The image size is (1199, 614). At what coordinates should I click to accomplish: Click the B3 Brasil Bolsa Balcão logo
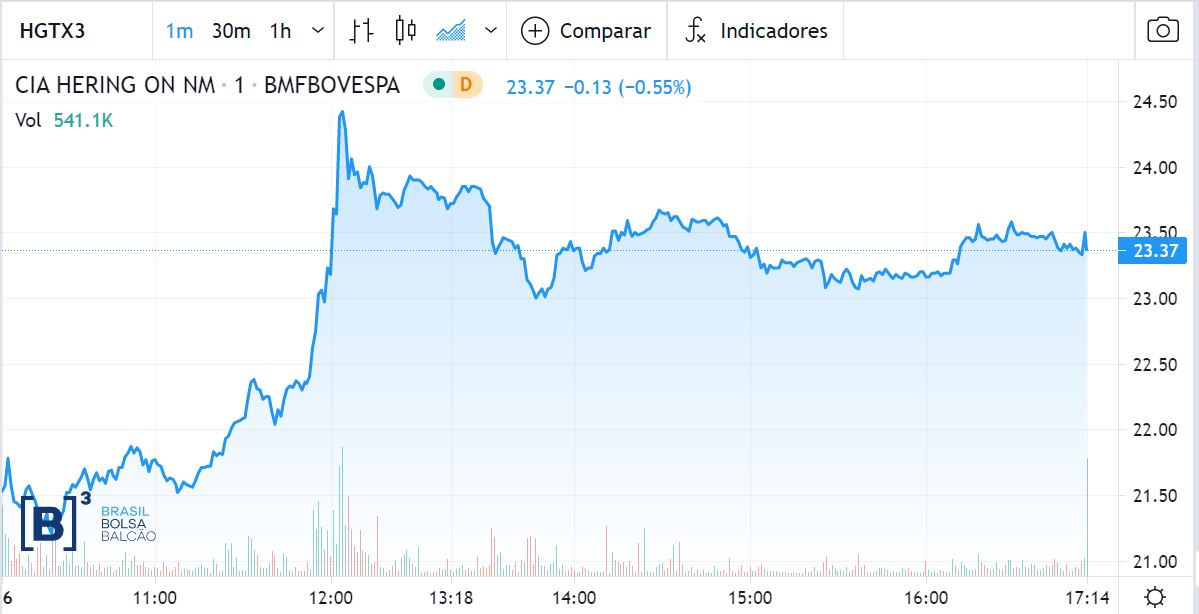pos(89,521)
